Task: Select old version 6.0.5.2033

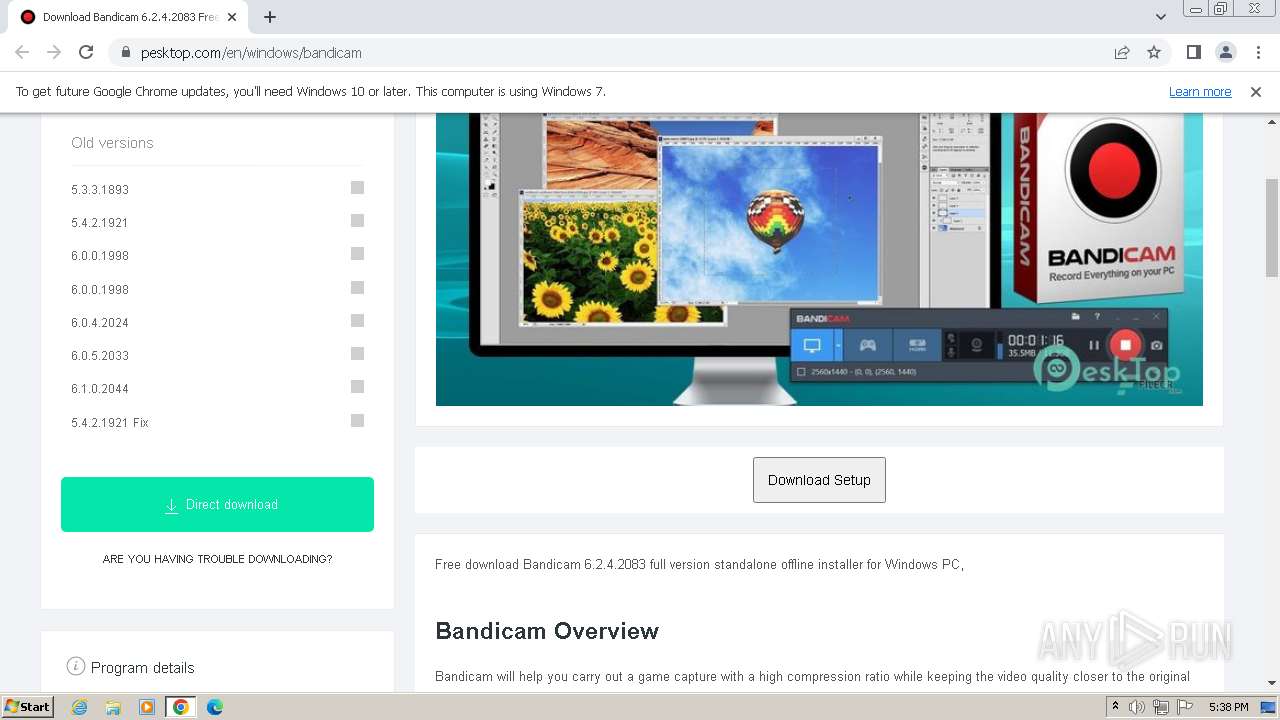Action: click(100, 355)
